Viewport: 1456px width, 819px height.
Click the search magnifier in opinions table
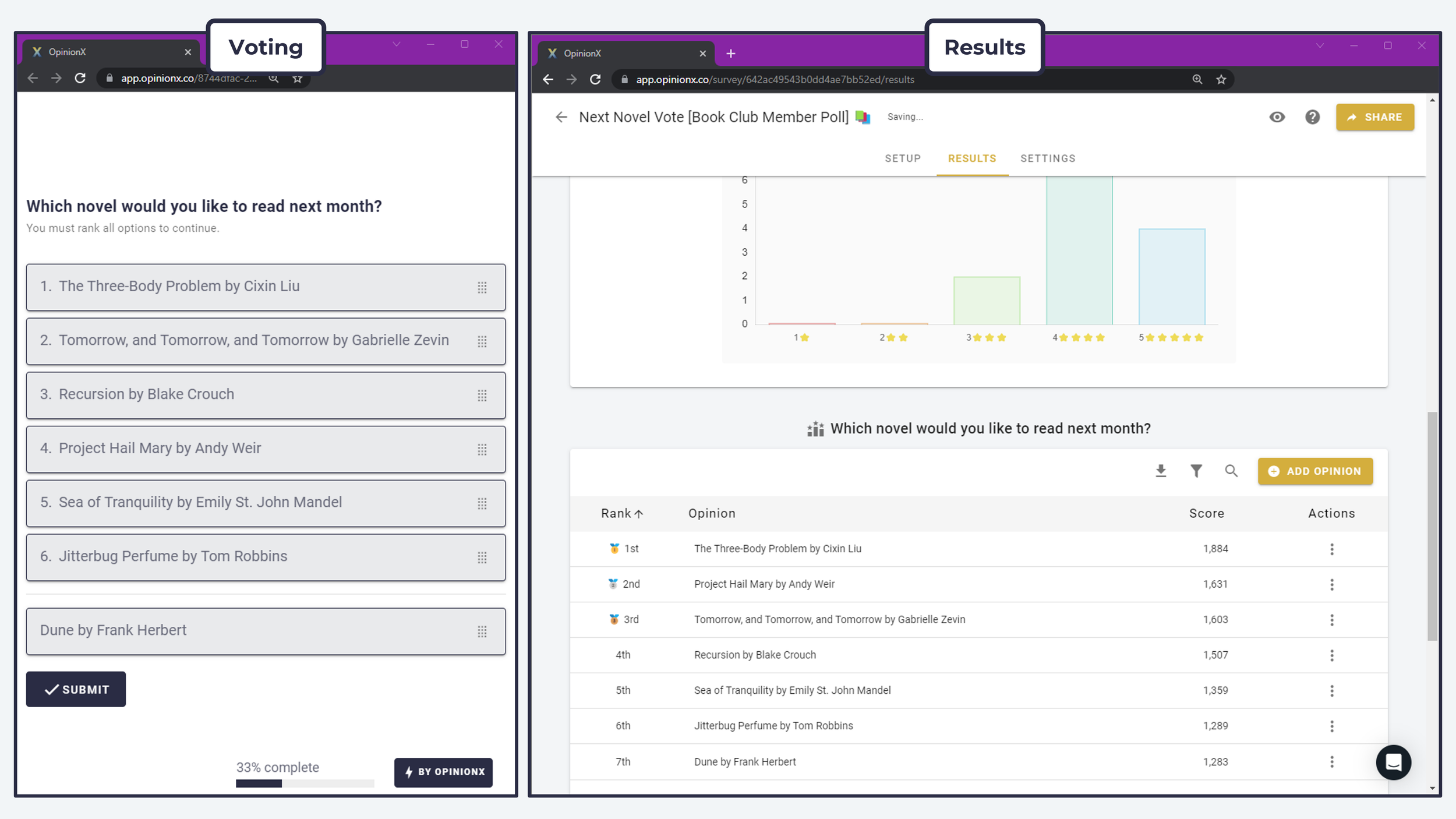point(1231,471)
